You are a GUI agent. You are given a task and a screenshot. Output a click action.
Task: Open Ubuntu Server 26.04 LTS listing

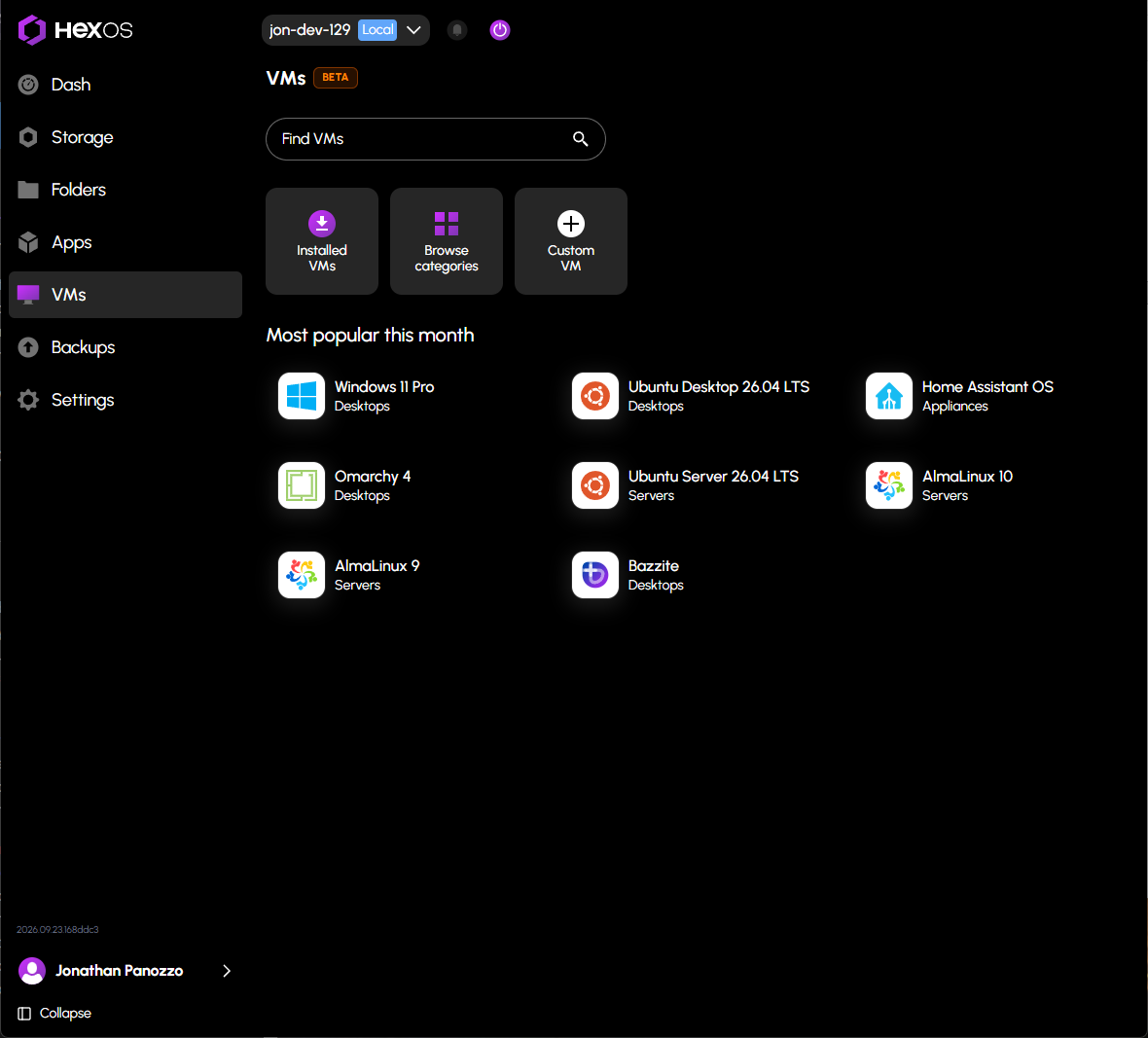pos(686,485)
